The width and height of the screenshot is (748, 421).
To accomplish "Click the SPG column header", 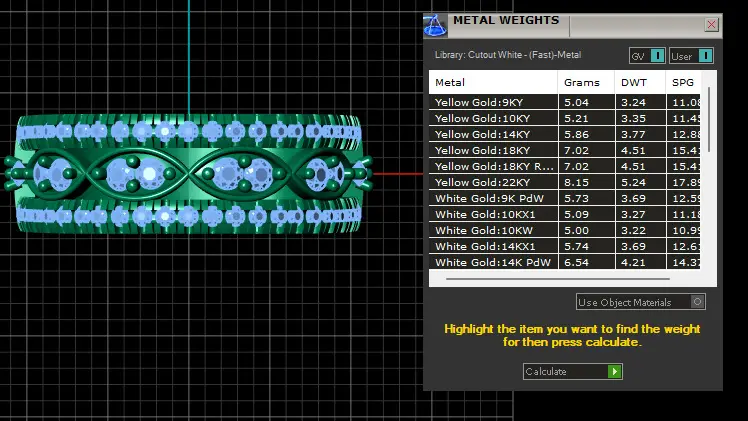I will click(x=683, y=82).
